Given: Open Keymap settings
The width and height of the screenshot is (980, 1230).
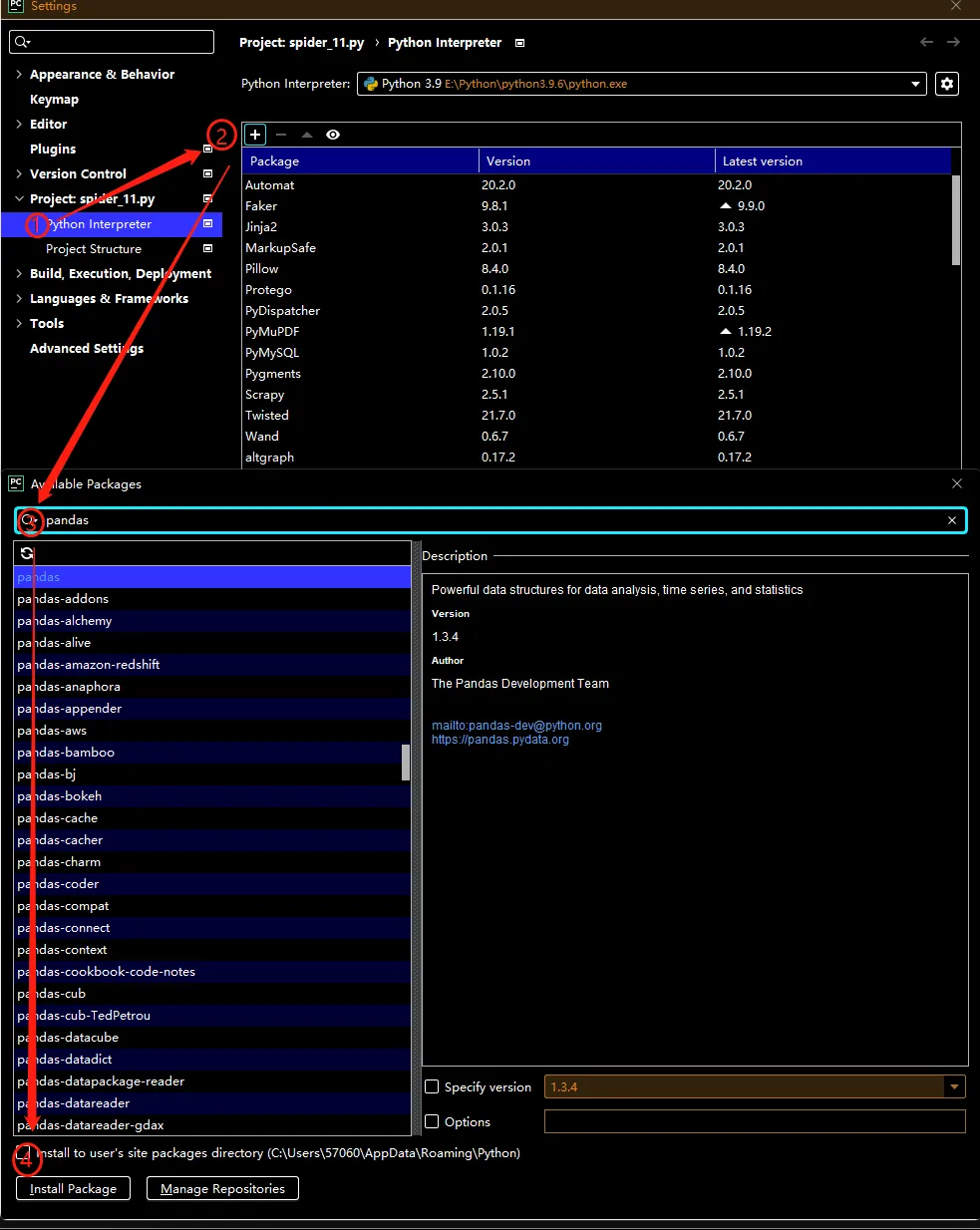Looking at the screenshot, I should pos(54,99).
